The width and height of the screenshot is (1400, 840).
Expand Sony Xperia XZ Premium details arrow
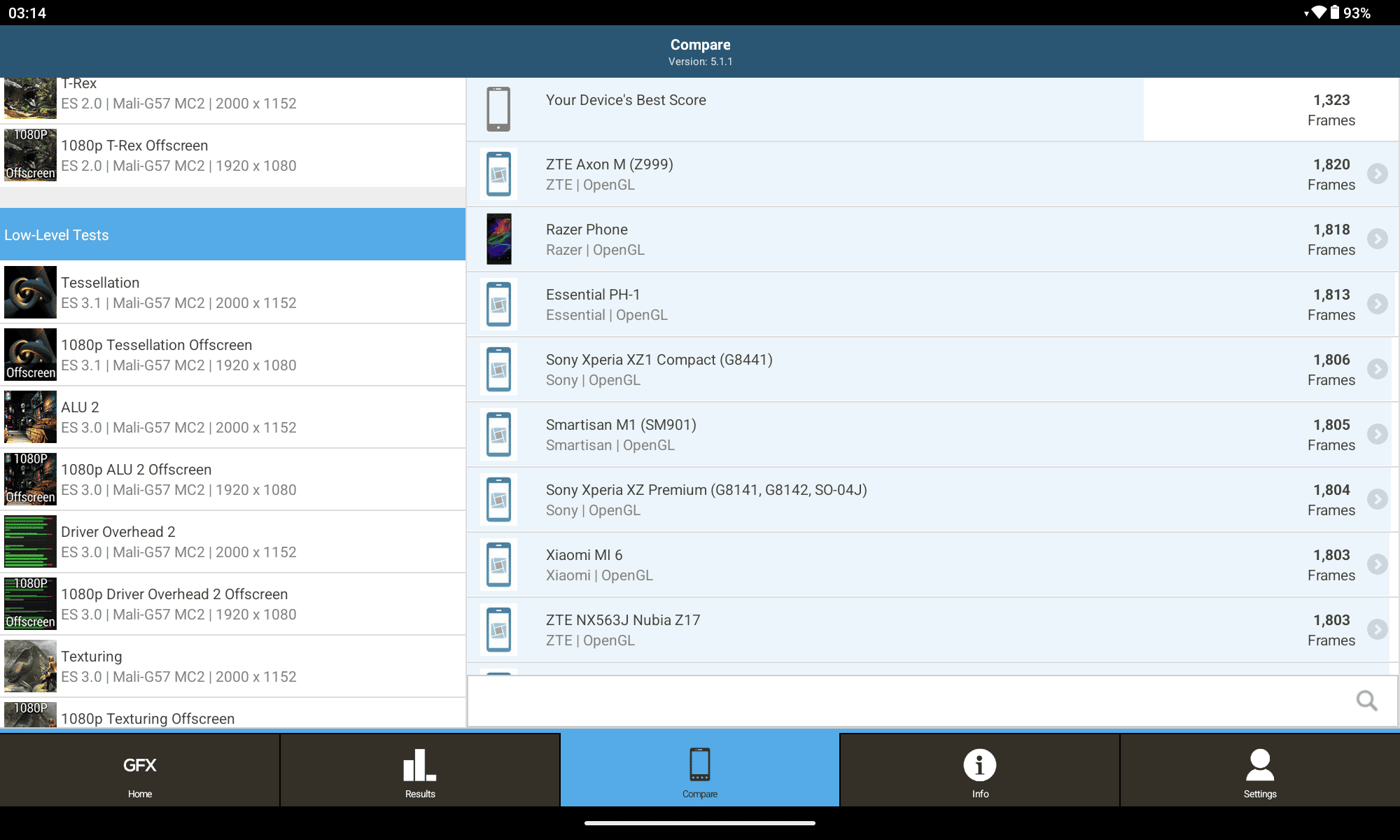point(1378,499)
